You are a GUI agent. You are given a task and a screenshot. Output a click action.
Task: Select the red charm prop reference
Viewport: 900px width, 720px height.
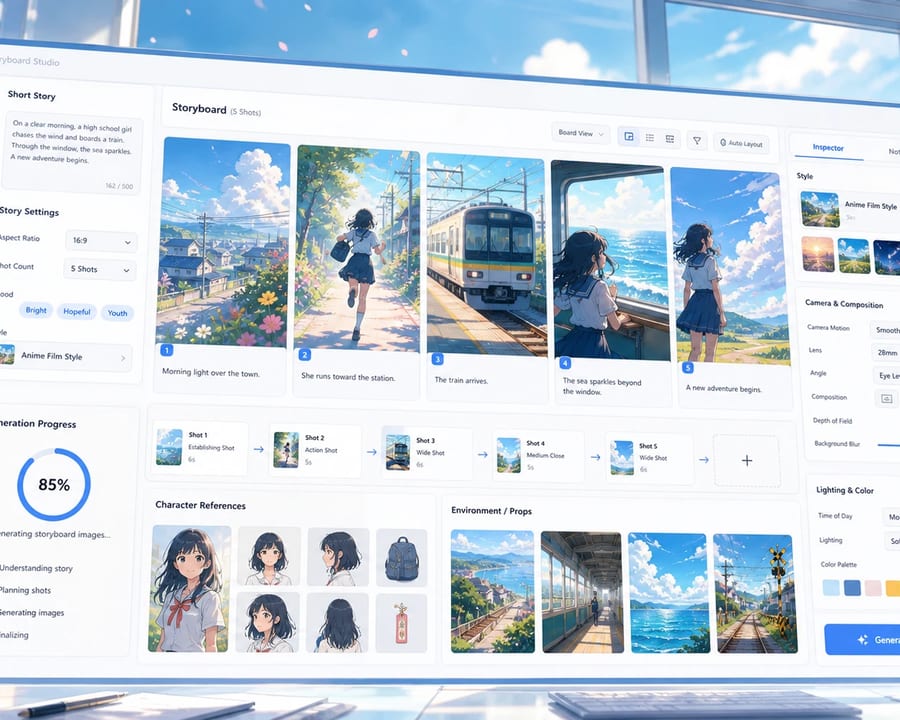click(401, 624)
